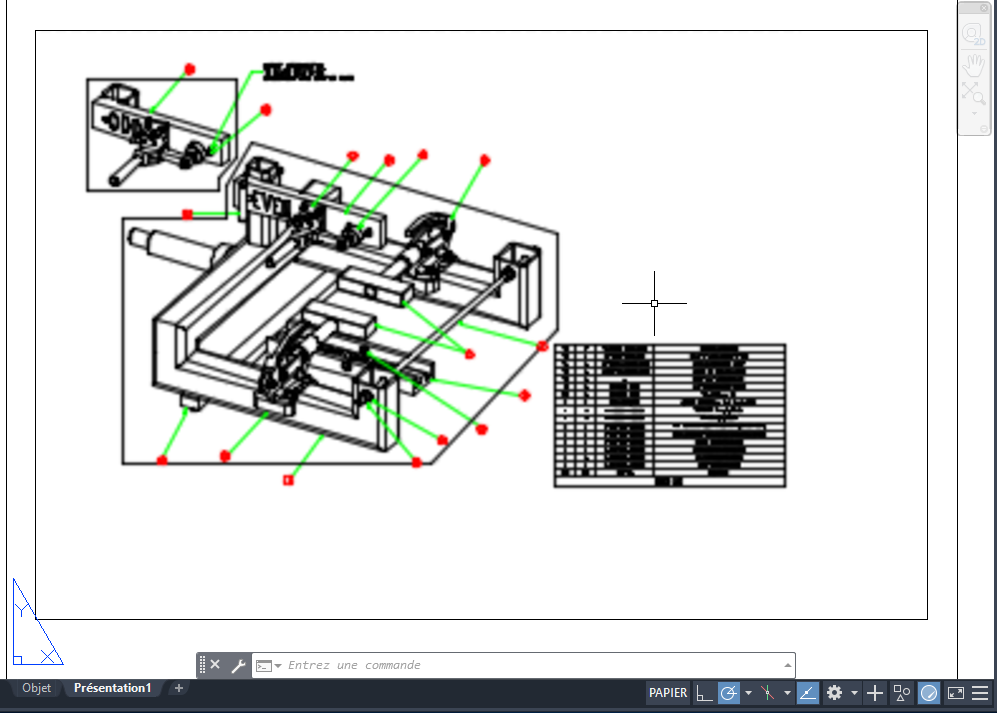
Task: Select the Présentation1 layout tab
Action: [113, 688]
